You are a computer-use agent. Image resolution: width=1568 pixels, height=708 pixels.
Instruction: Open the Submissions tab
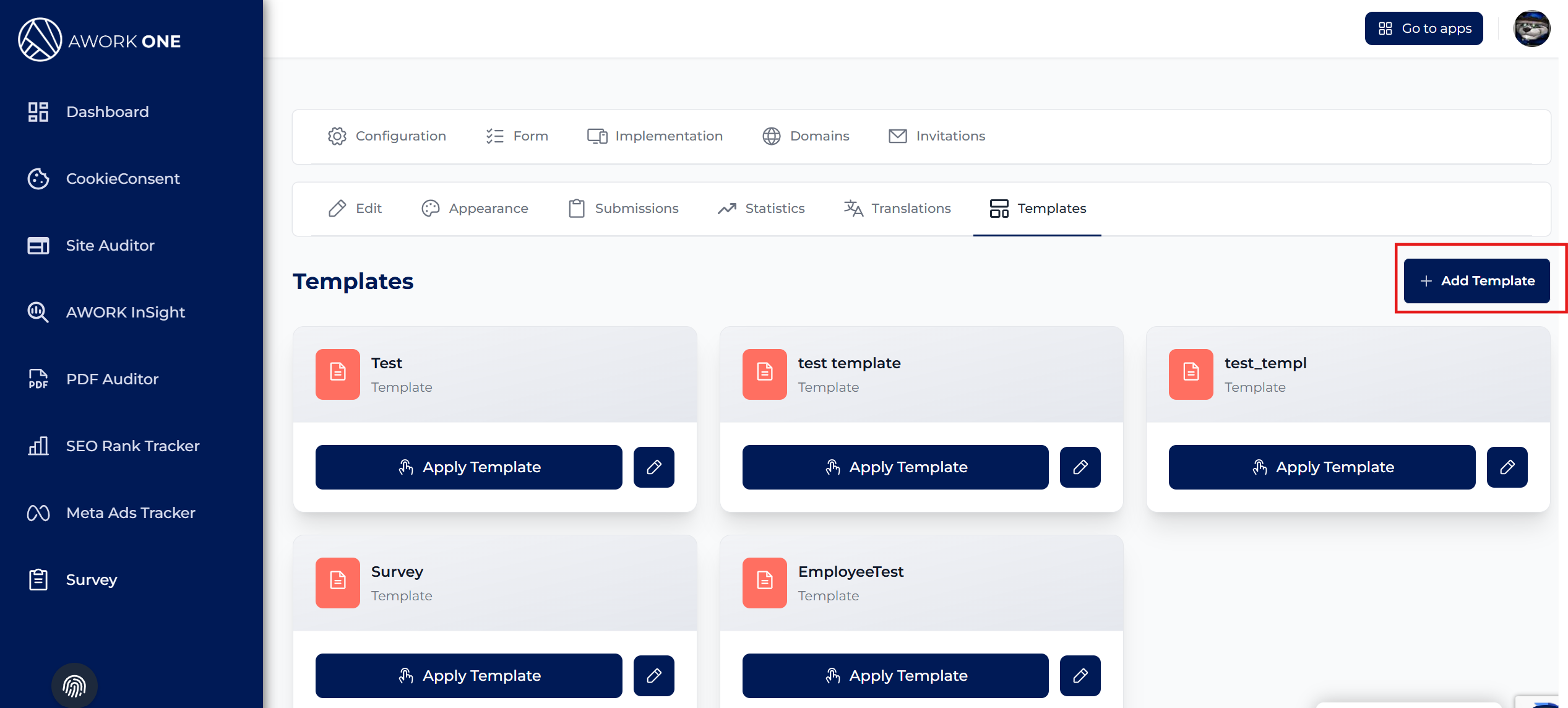point(623,209)
